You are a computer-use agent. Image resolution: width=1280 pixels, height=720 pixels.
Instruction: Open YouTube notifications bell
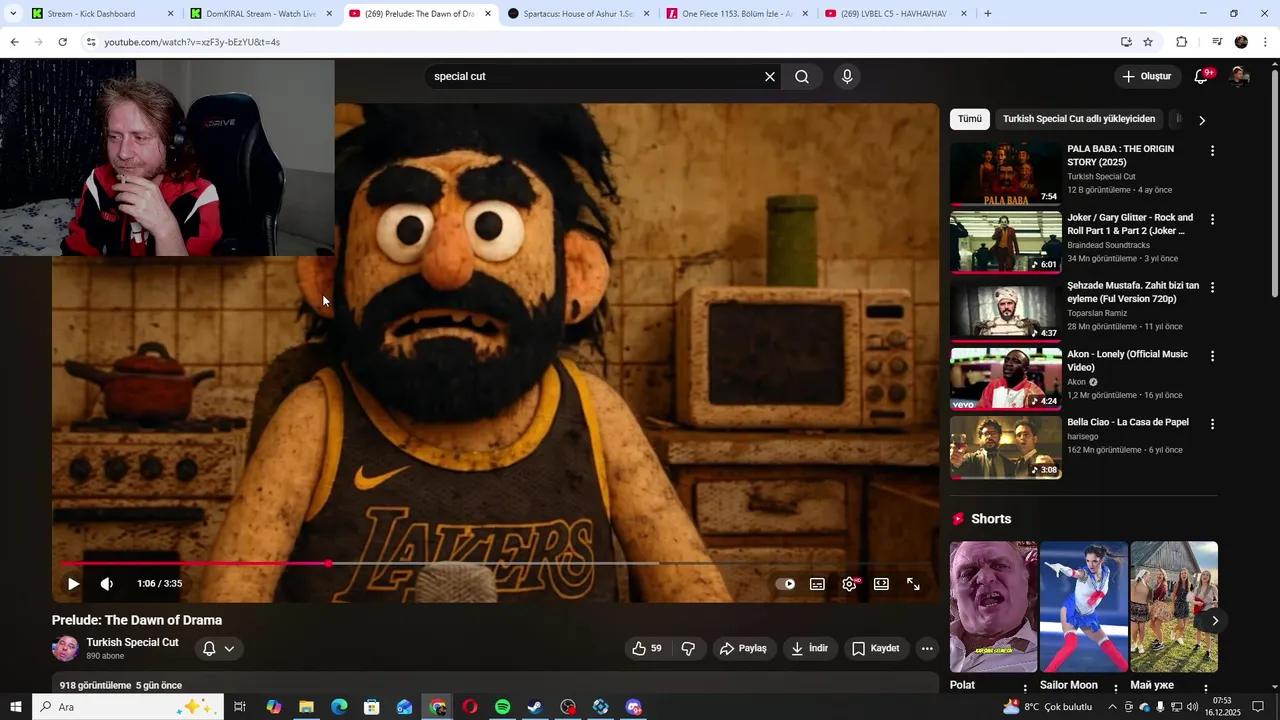point(1203,77)
